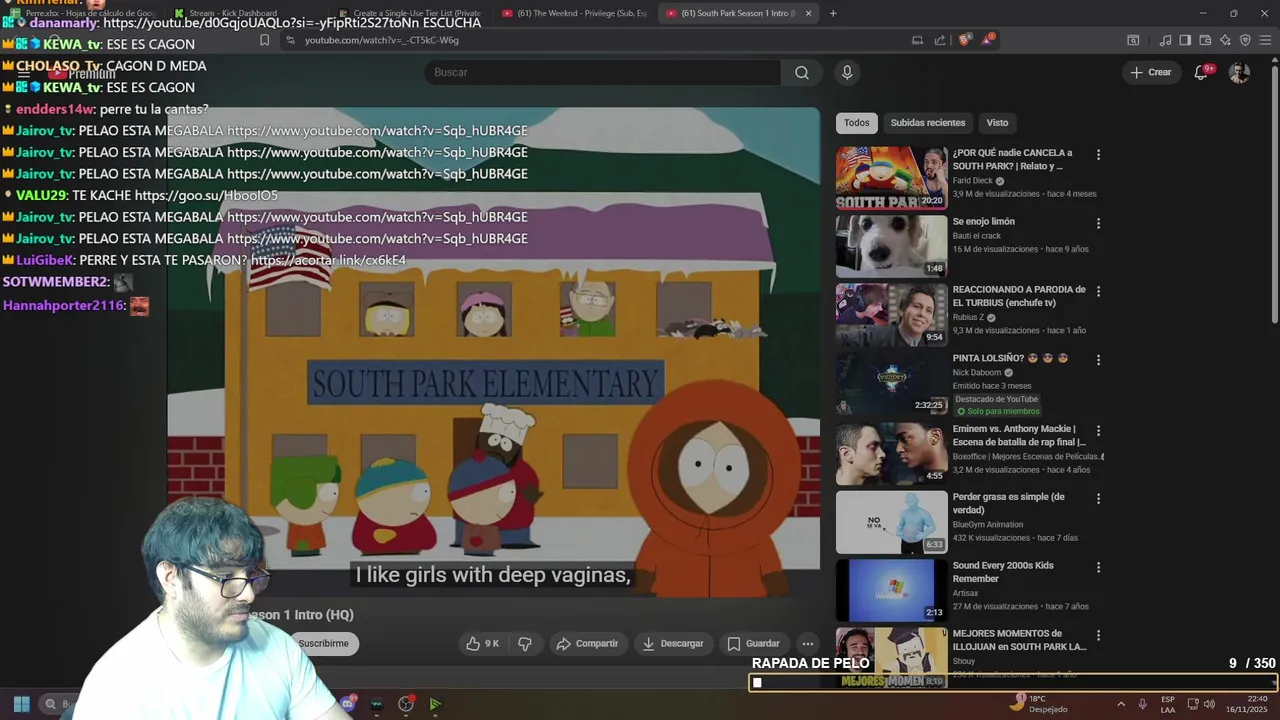Open options for Sound Every 2000s Kids
The width and height of the screenshot is (1280, 720).
click(x=1098, y=567)
